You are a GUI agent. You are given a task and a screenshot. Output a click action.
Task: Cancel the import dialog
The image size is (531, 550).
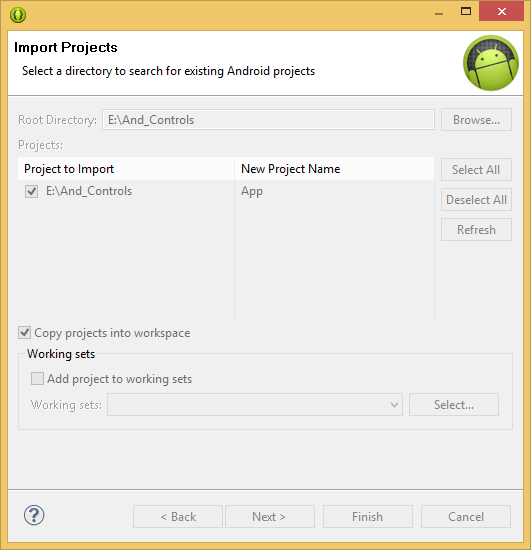466,516
